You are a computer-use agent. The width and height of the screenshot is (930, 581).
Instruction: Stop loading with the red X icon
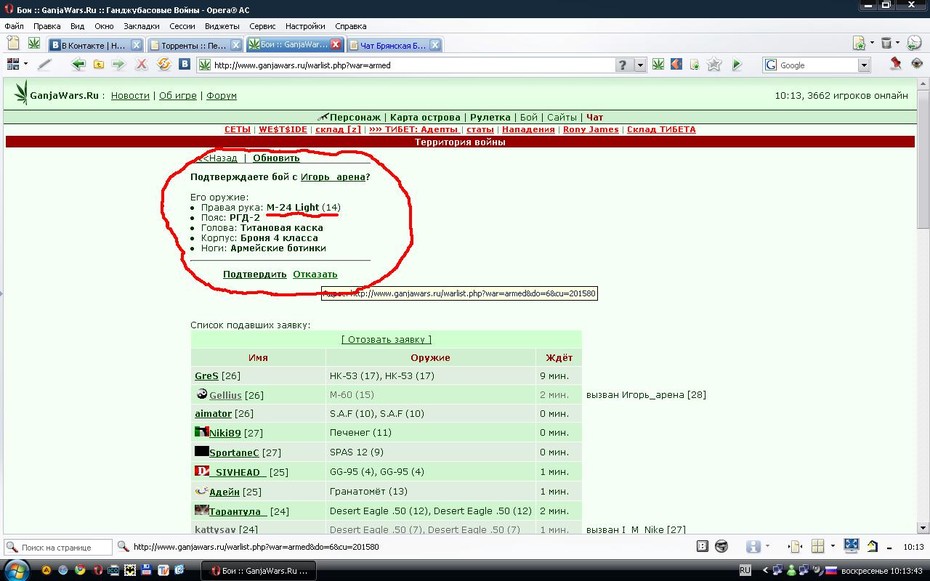coord(141,65)
